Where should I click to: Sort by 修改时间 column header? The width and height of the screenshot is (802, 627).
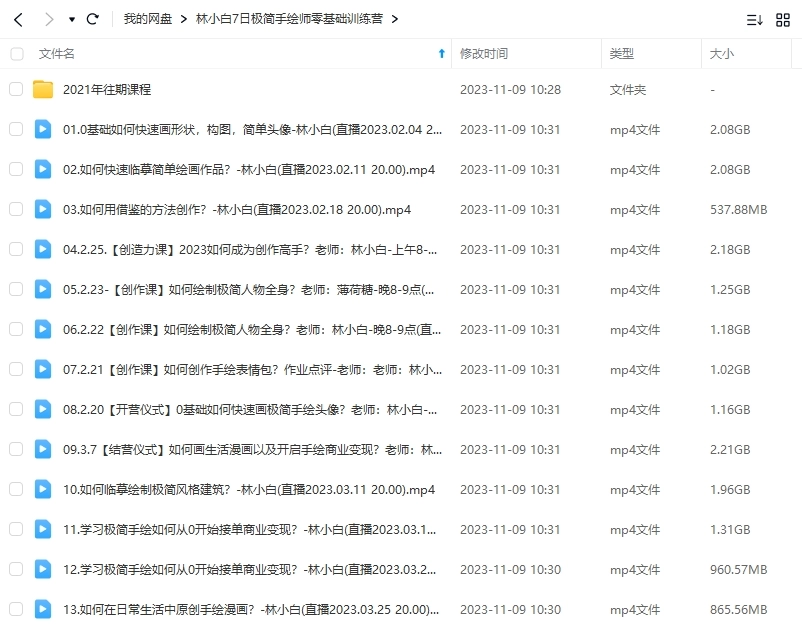pyautogui.click(x=484, y=54)
